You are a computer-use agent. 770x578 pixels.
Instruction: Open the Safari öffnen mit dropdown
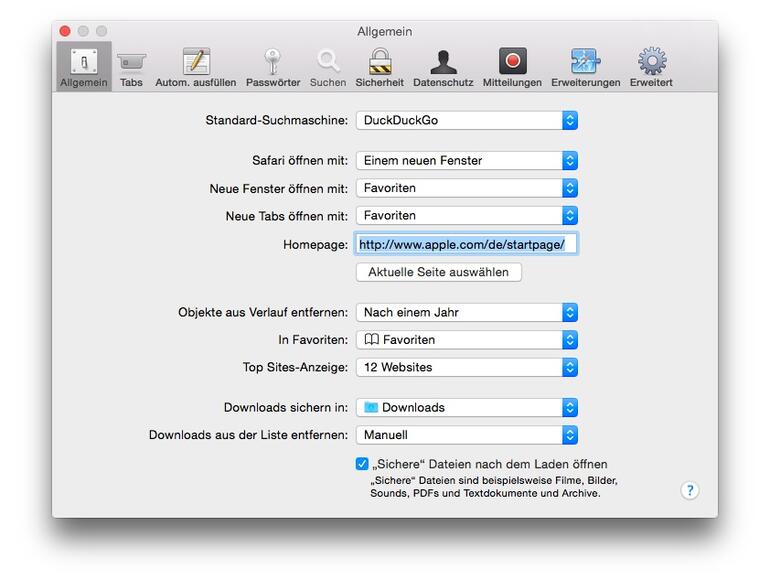coord(467,161)
